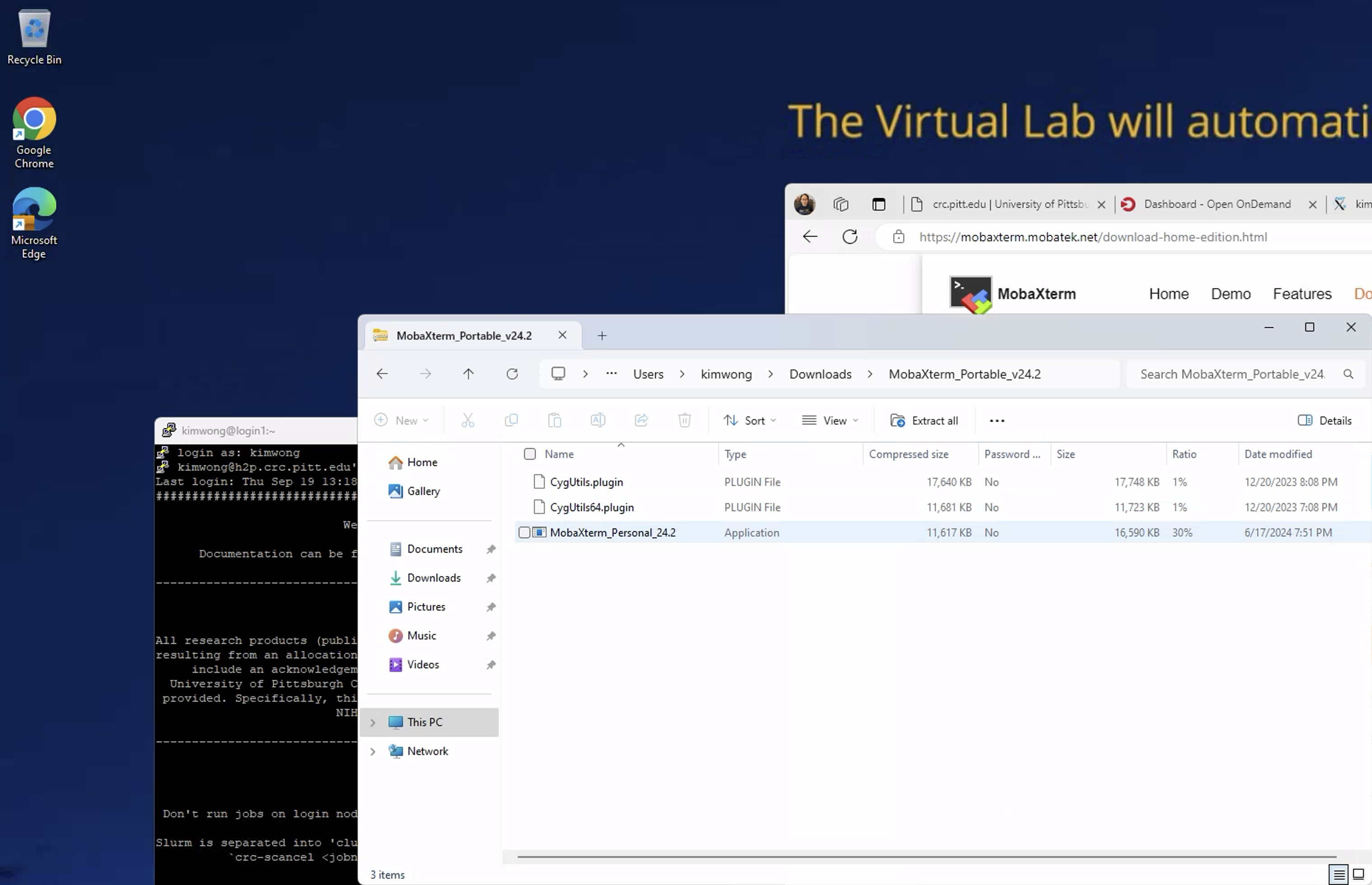Expand the Network tree node
Screen dimensions: 1372x885
(x=373, y=751)
